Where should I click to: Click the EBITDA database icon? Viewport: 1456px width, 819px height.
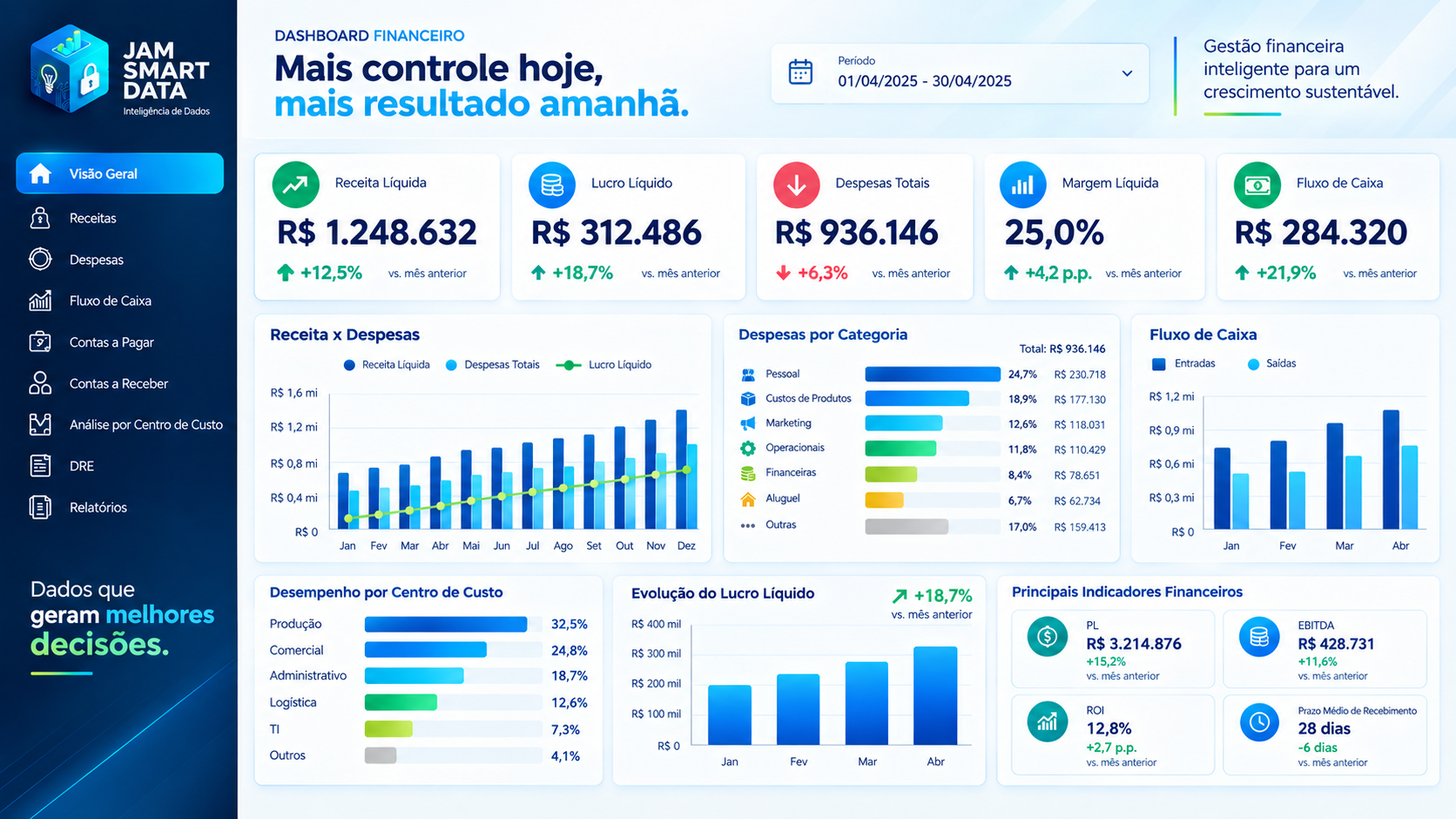click(x=1259, y=637)
